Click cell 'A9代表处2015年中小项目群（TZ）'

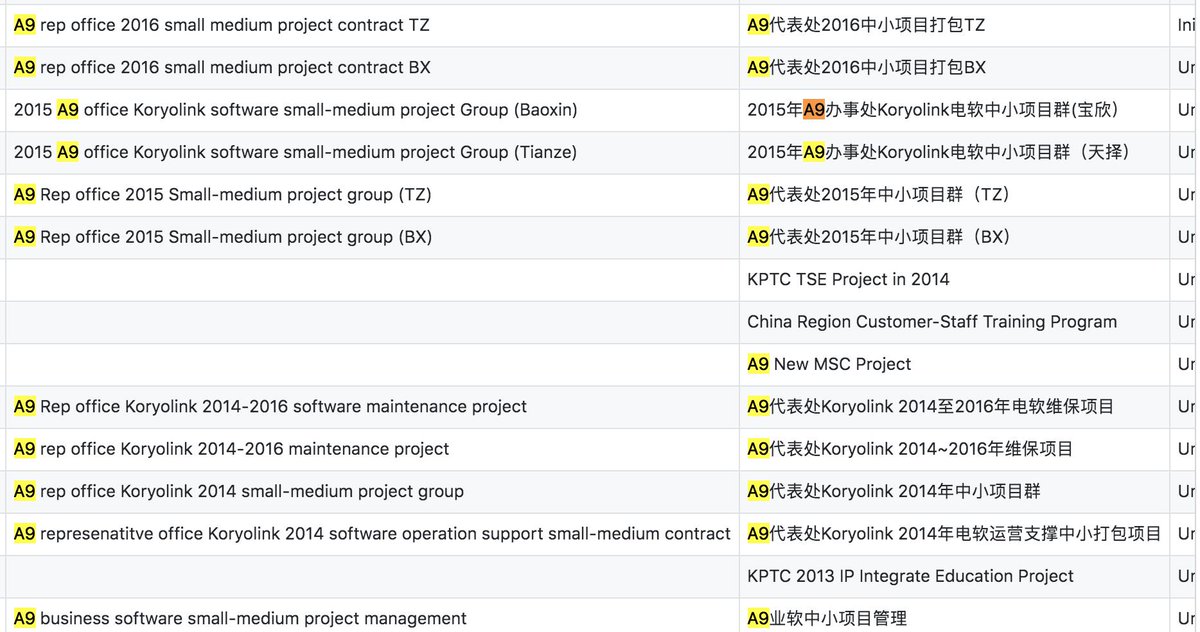point(955,195)
